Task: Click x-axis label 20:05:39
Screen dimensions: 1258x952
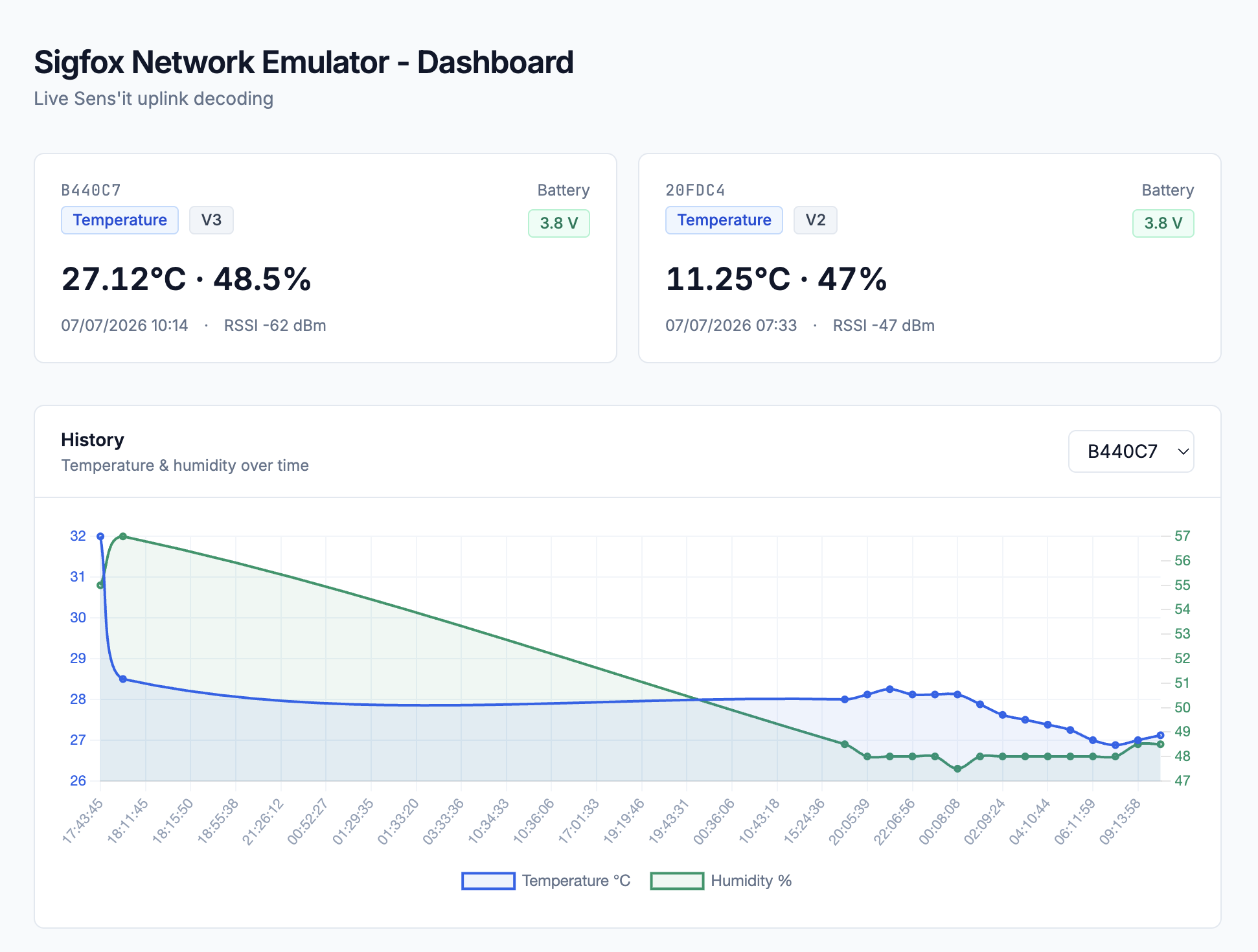Action: [849, 821]
